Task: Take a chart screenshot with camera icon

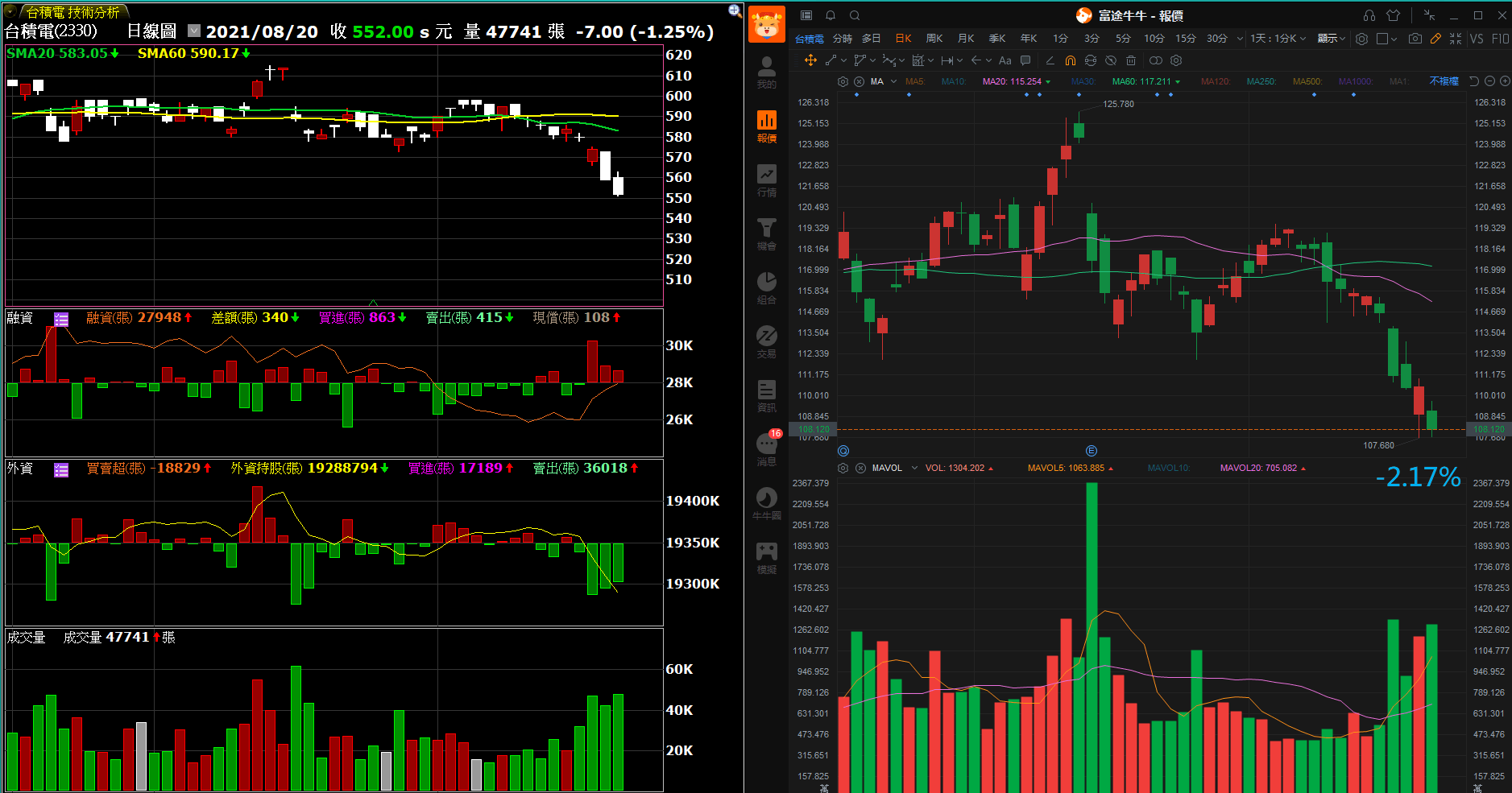Action: (x=1415, y=39)
